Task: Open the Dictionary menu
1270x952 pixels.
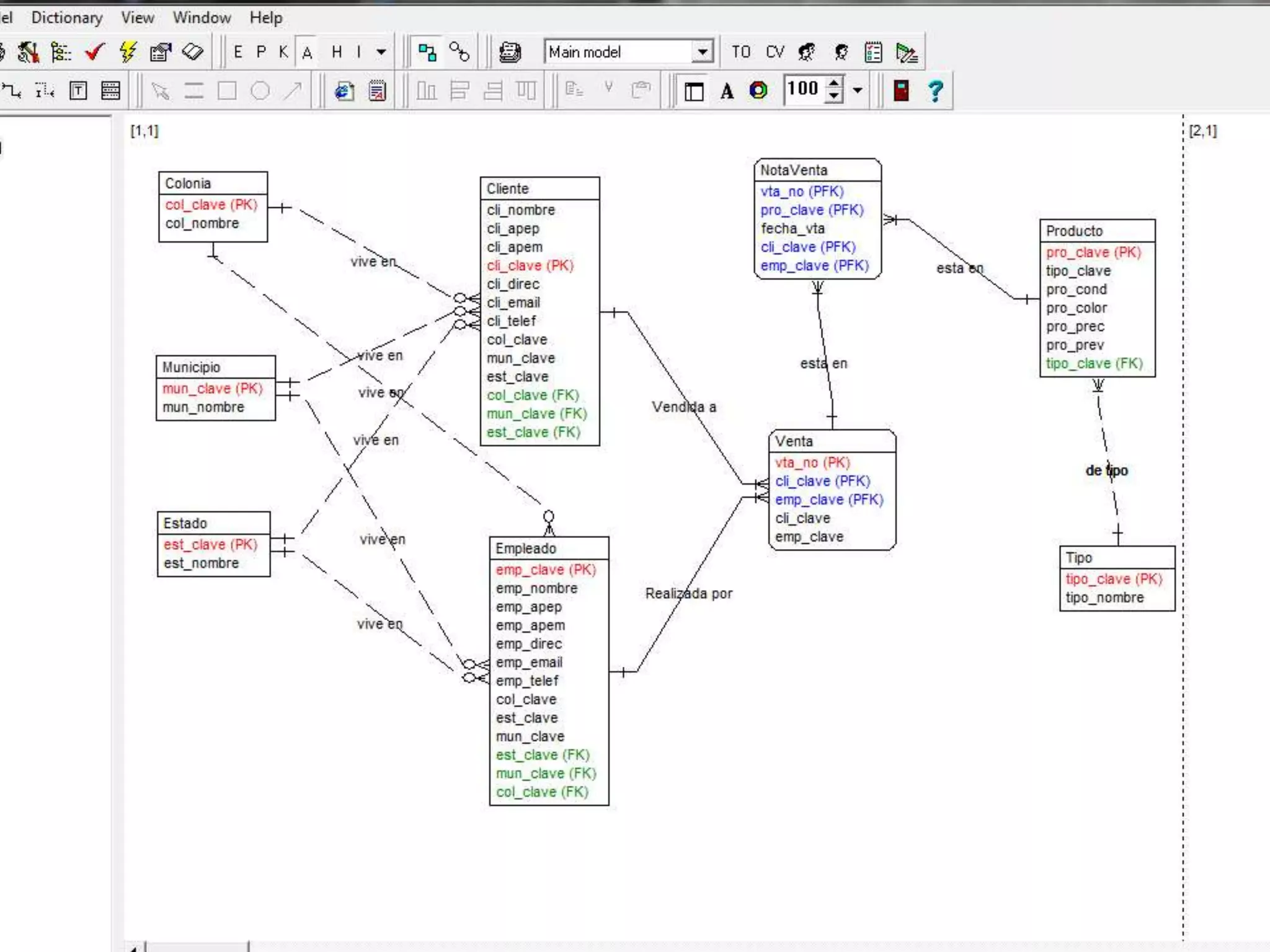Action: pyautogui.click(x=67, y=17)
